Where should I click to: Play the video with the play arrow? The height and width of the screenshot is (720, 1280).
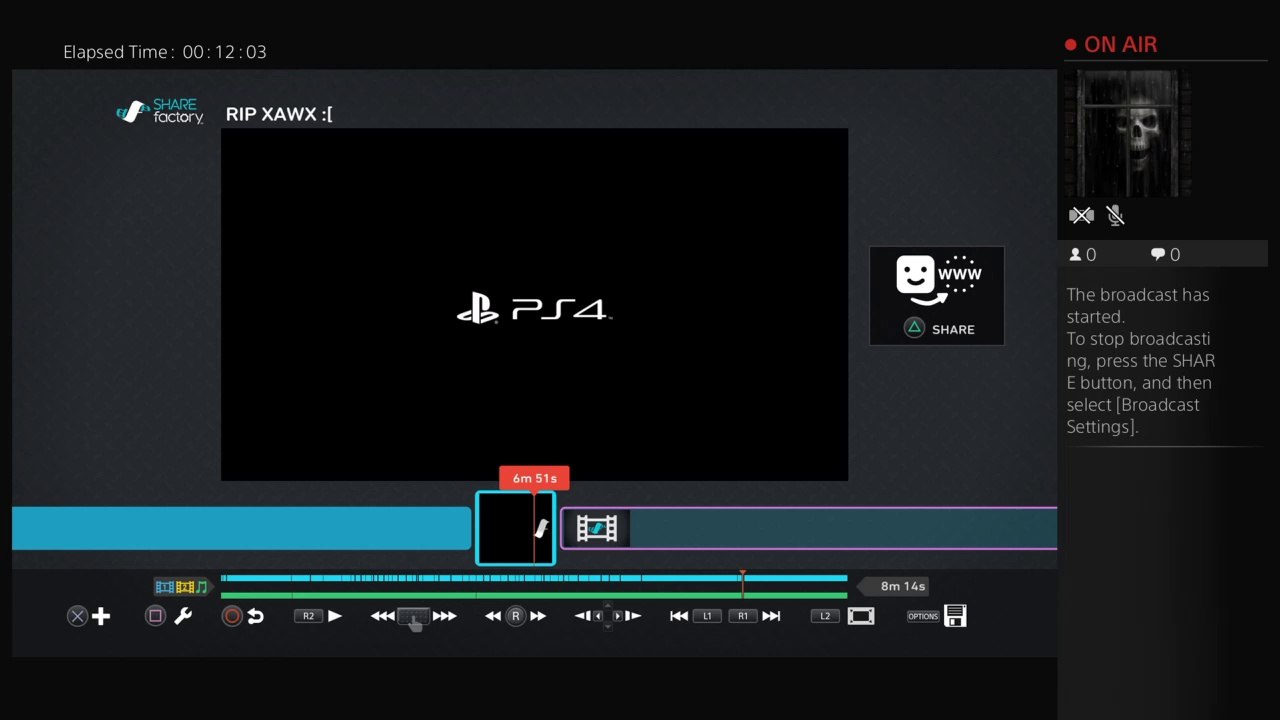point(335,616)
